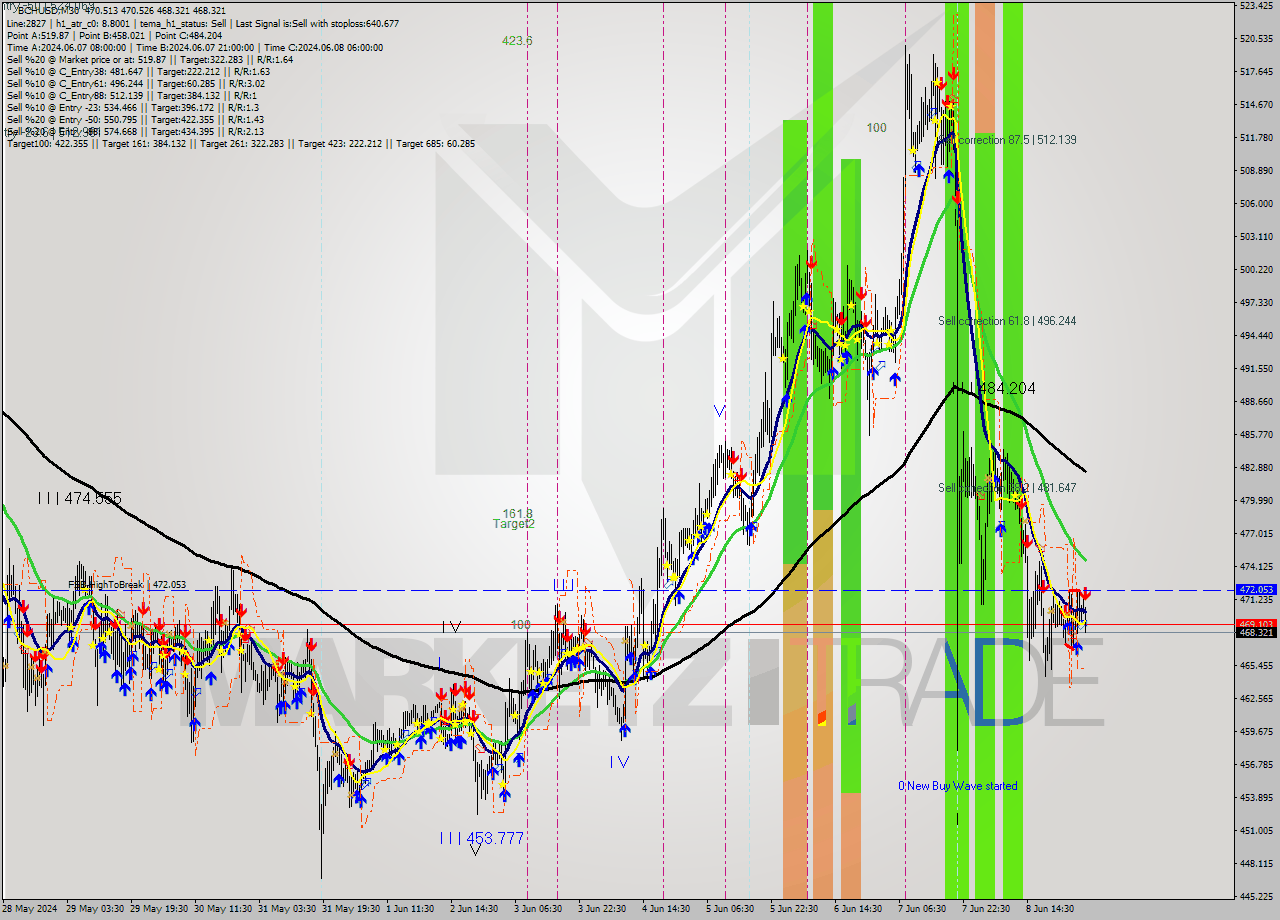Viewport: 1280px width, 920px height.
Task: Click the '4 Jun 14:30' time axis label
Action: [x=667, y=909]
